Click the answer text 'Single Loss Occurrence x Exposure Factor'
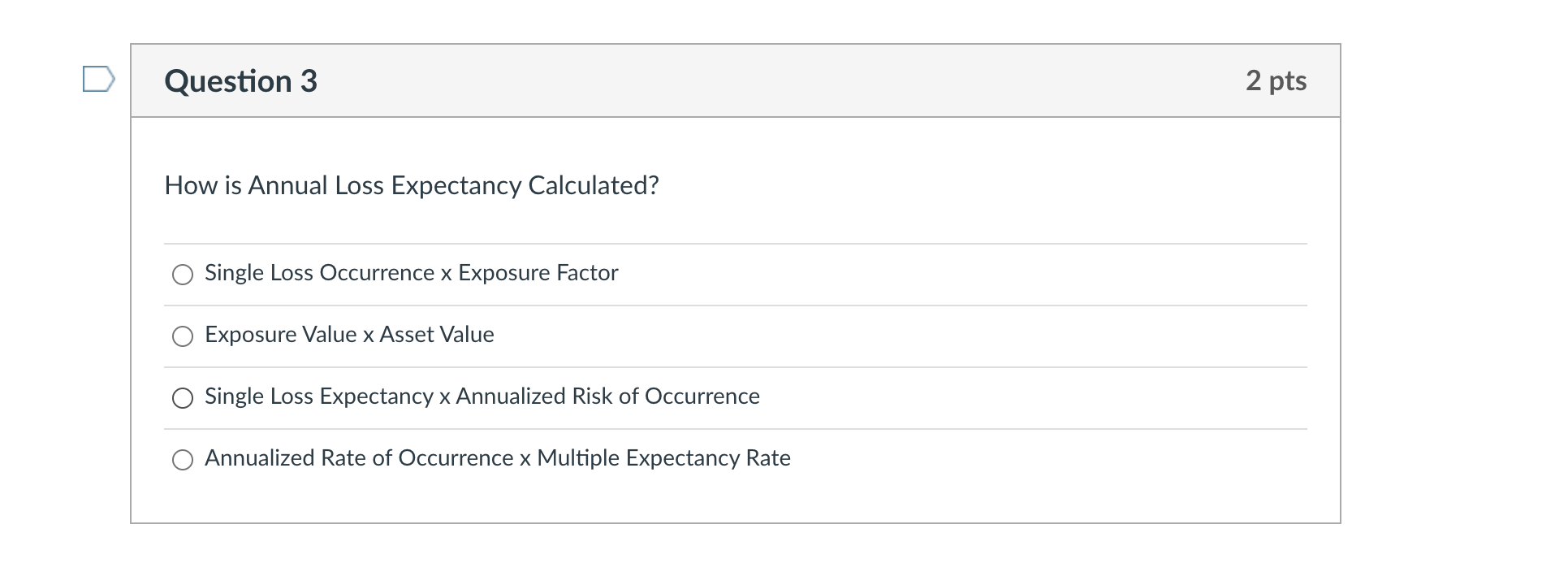 [x=411, y=273]
